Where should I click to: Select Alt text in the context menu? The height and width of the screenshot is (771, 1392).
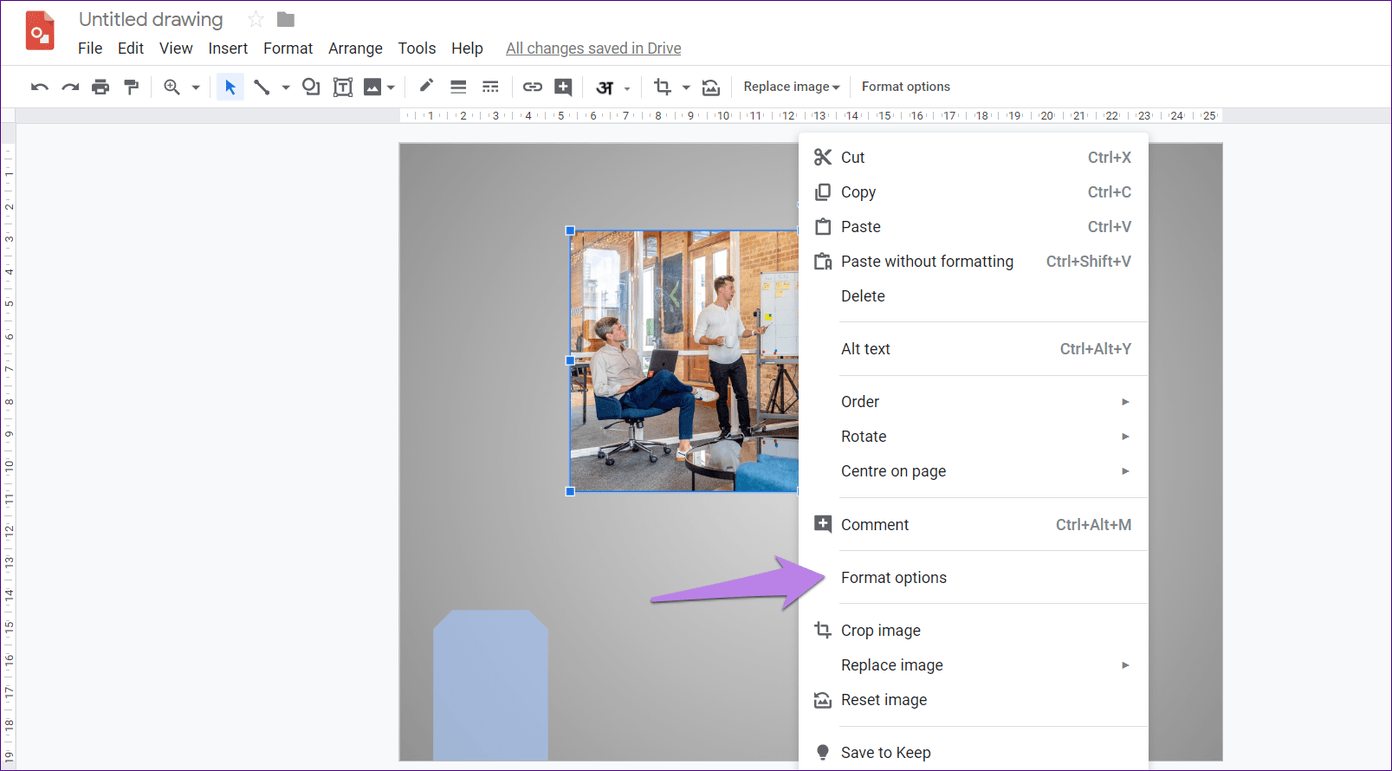click(x=973, y=349)
